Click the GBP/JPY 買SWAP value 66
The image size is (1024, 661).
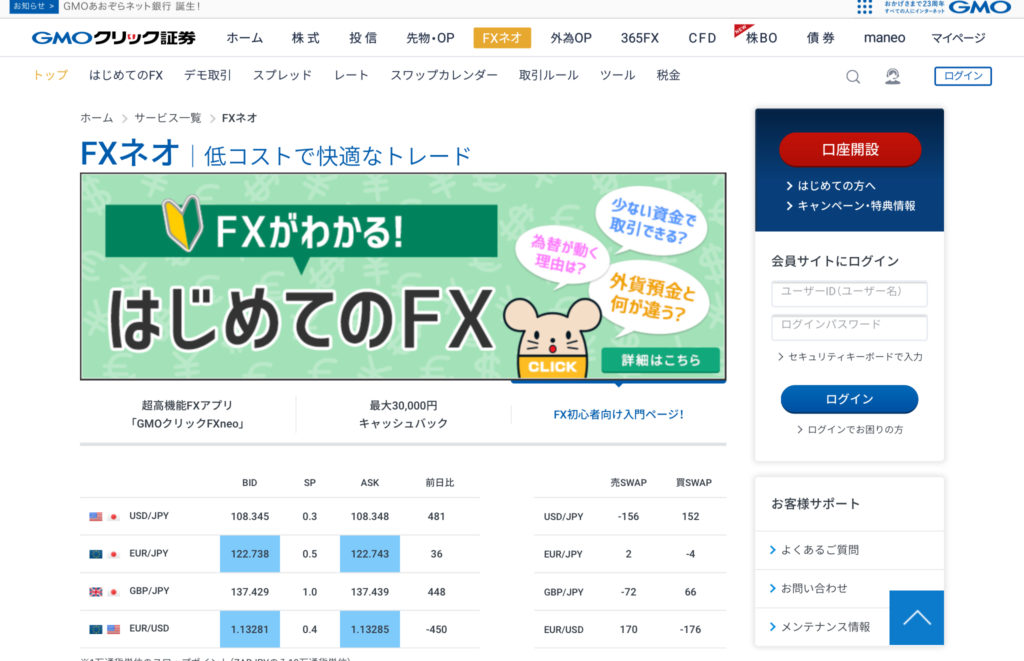point(690,592)
